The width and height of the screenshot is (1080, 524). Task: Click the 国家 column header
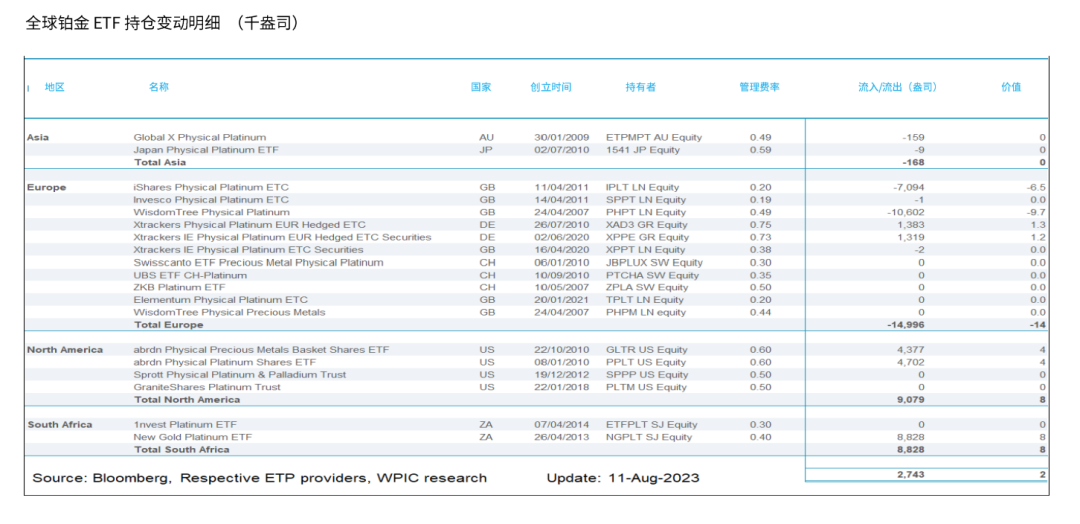click(x=481, y=87)
